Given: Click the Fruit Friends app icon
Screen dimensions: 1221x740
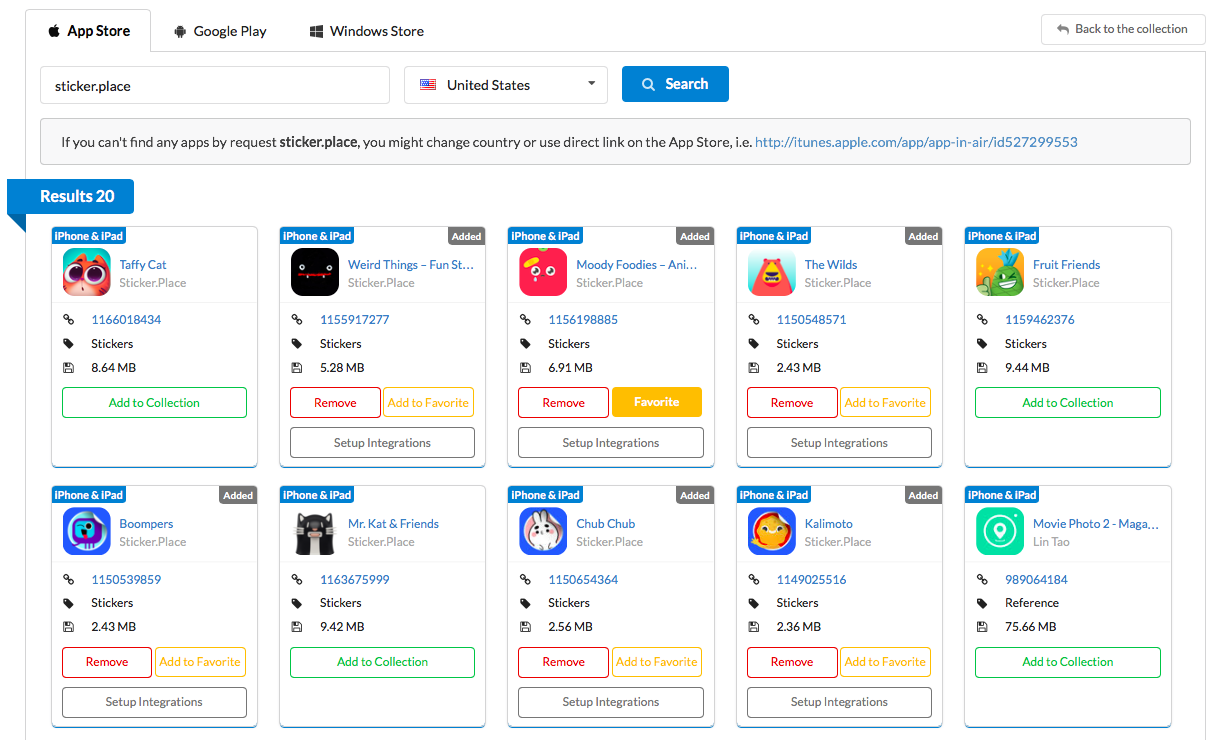Looking at the screenshot, I should point(1000,273).
